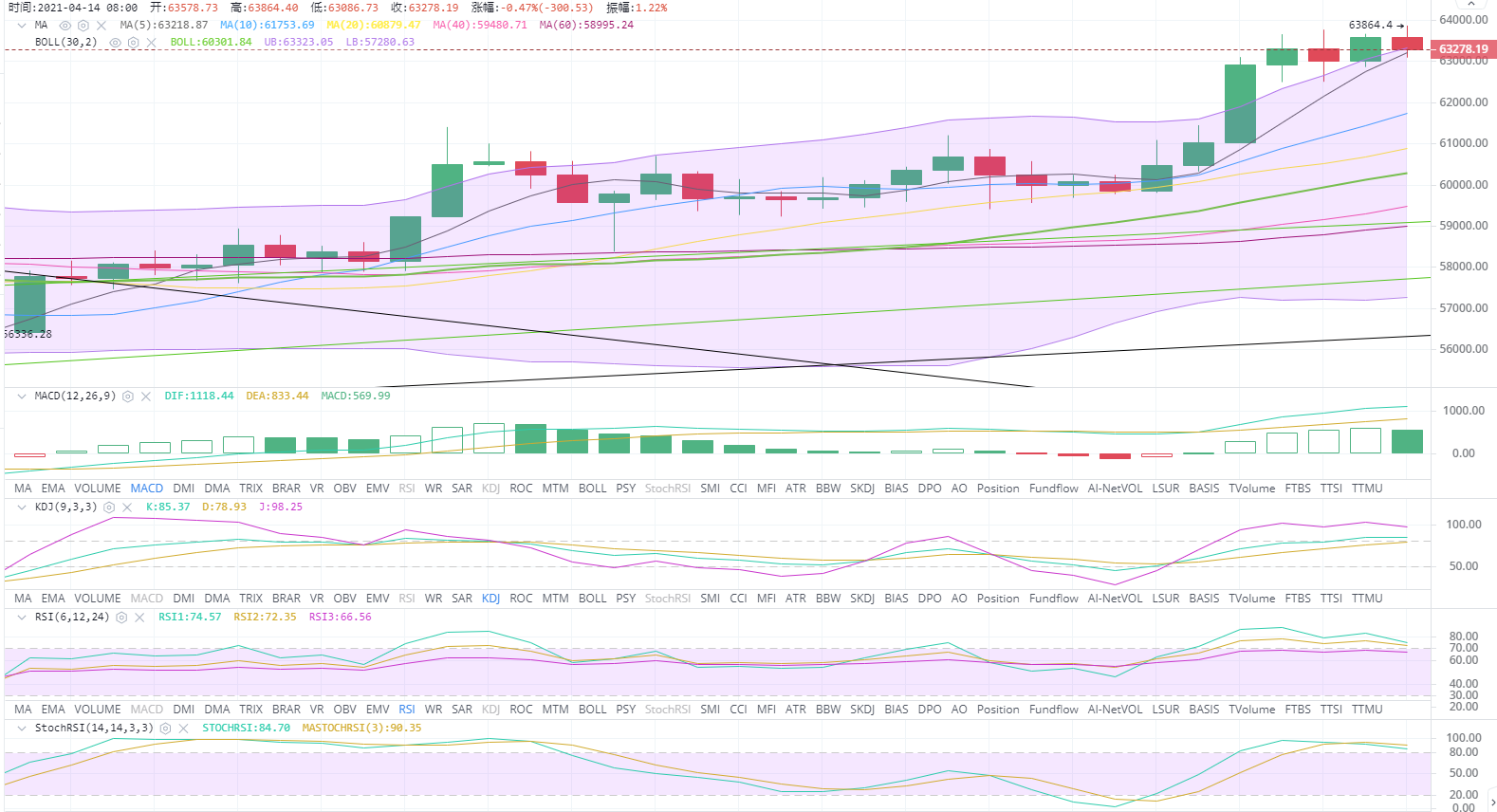The height and width of the screenshot is (812, 1497).
Task: Open MACD(12,26,9) settings gear
Action: pos(128,397)
